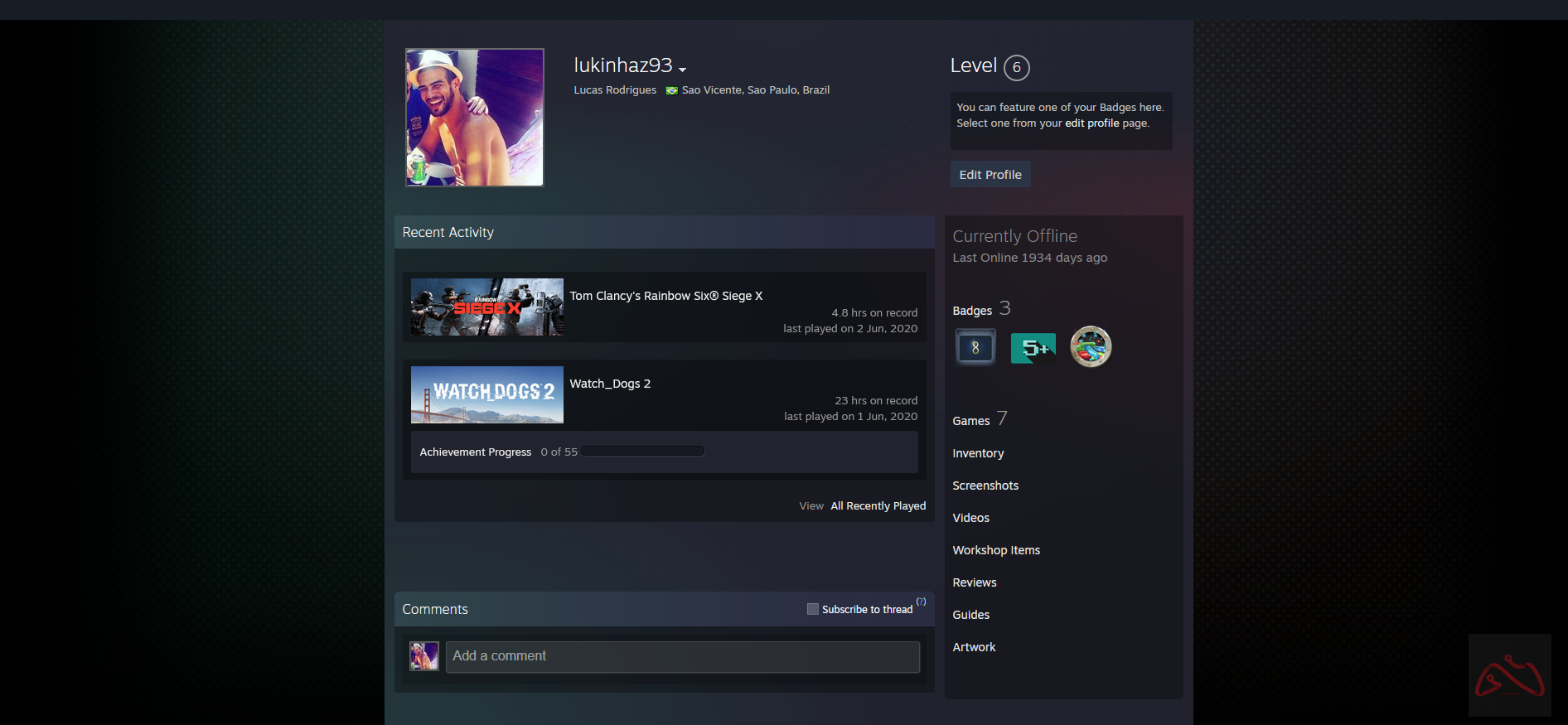This screenshot has width=1568, height=725.
Task: Open Workshop Items from the sidebar
Action: click(996, 550)
